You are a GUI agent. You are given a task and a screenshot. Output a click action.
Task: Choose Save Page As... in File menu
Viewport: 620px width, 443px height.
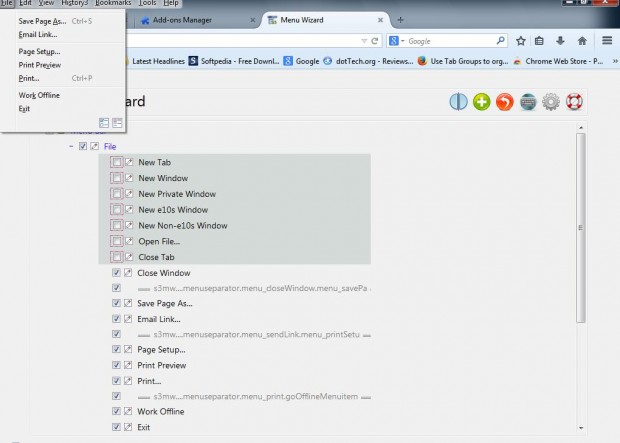[63, 21]
